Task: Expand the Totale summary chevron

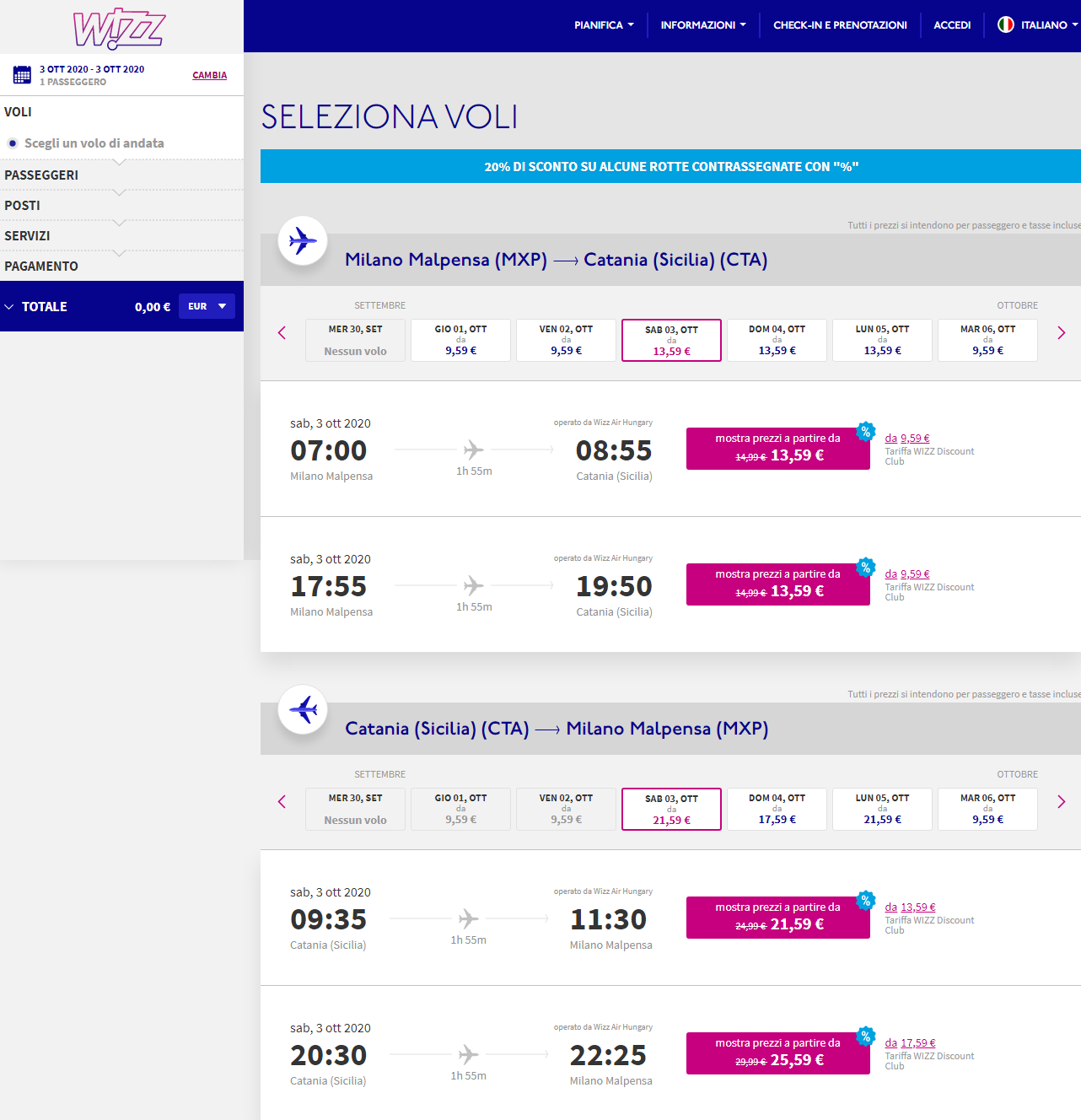Action: (x=9, y=307)
